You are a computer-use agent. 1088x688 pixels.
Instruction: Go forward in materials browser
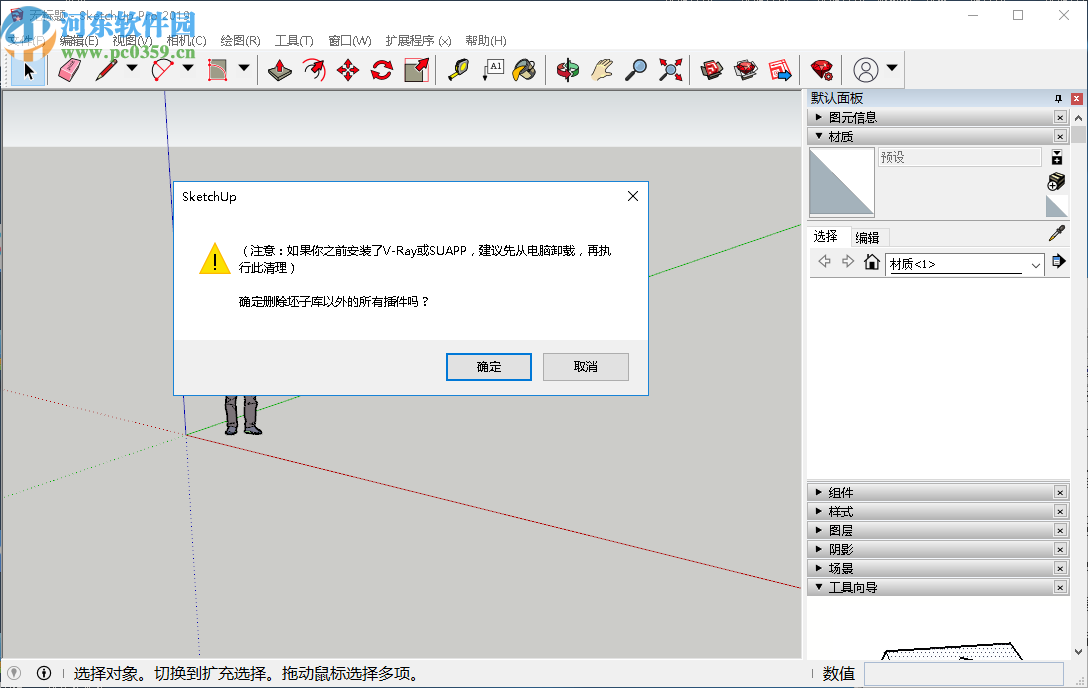848,261
